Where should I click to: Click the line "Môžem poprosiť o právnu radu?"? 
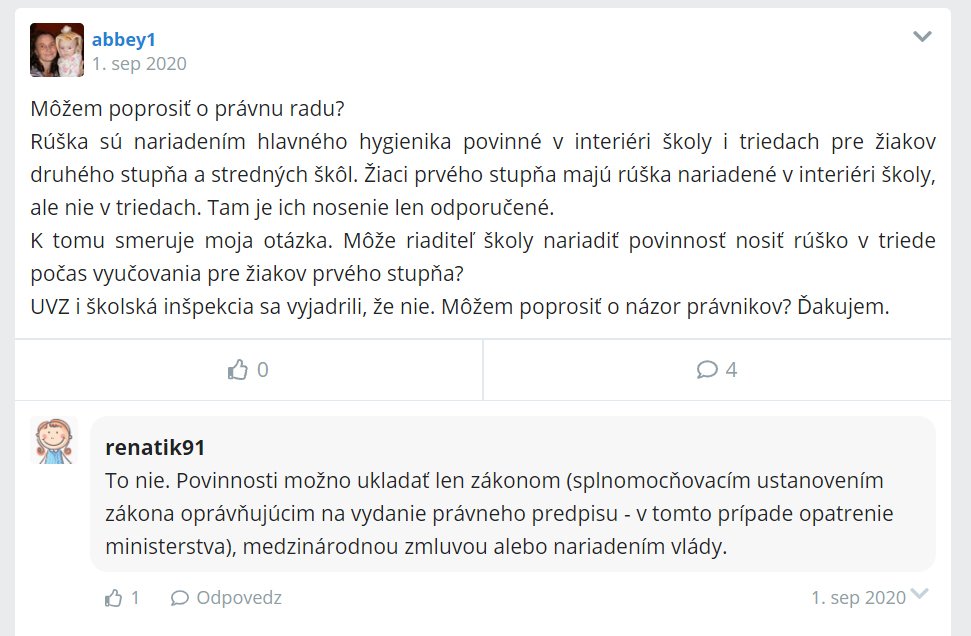(x=194, y=107)
